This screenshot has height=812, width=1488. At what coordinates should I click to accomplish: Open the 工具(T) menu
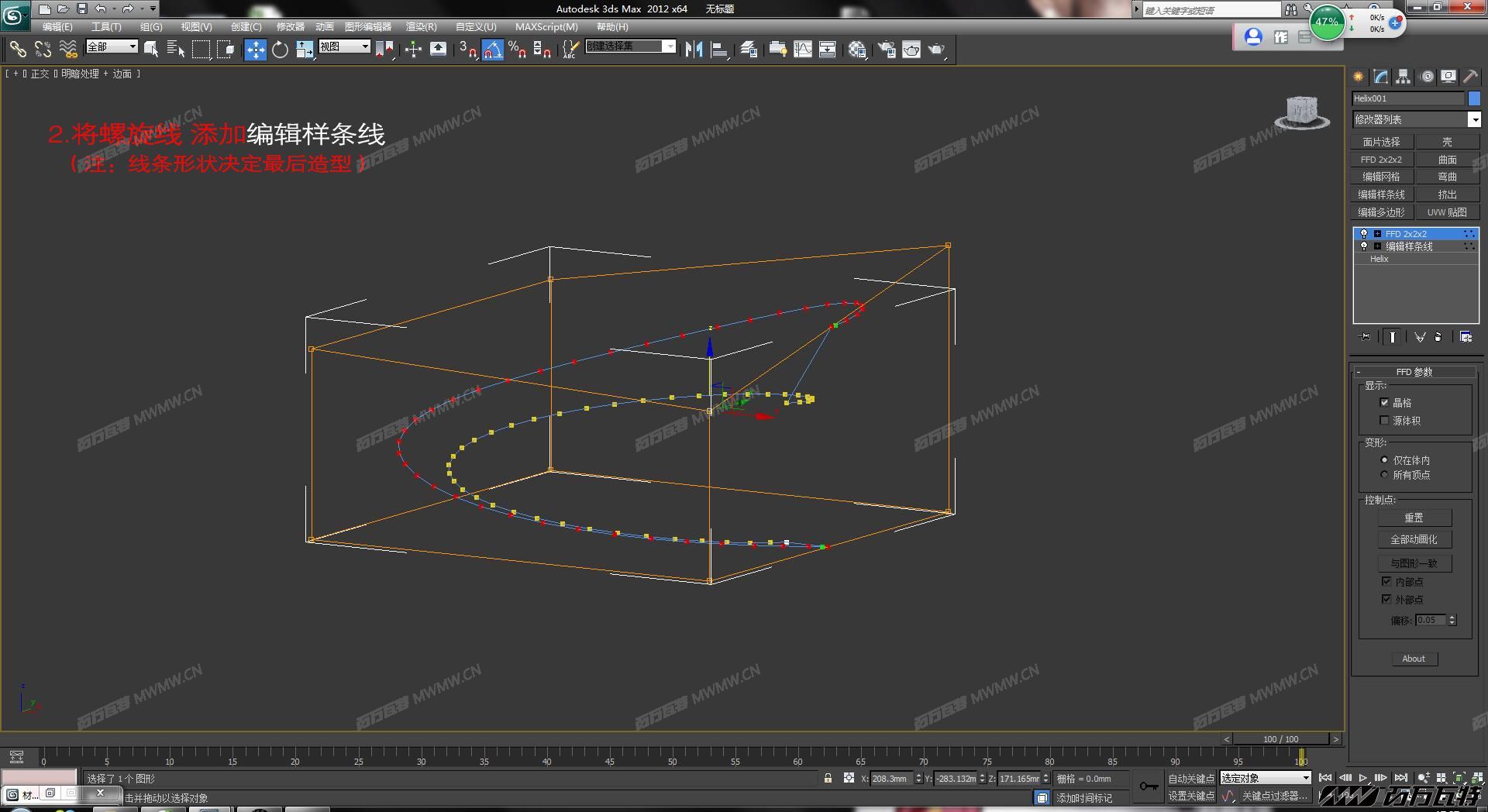pos(106,26)
